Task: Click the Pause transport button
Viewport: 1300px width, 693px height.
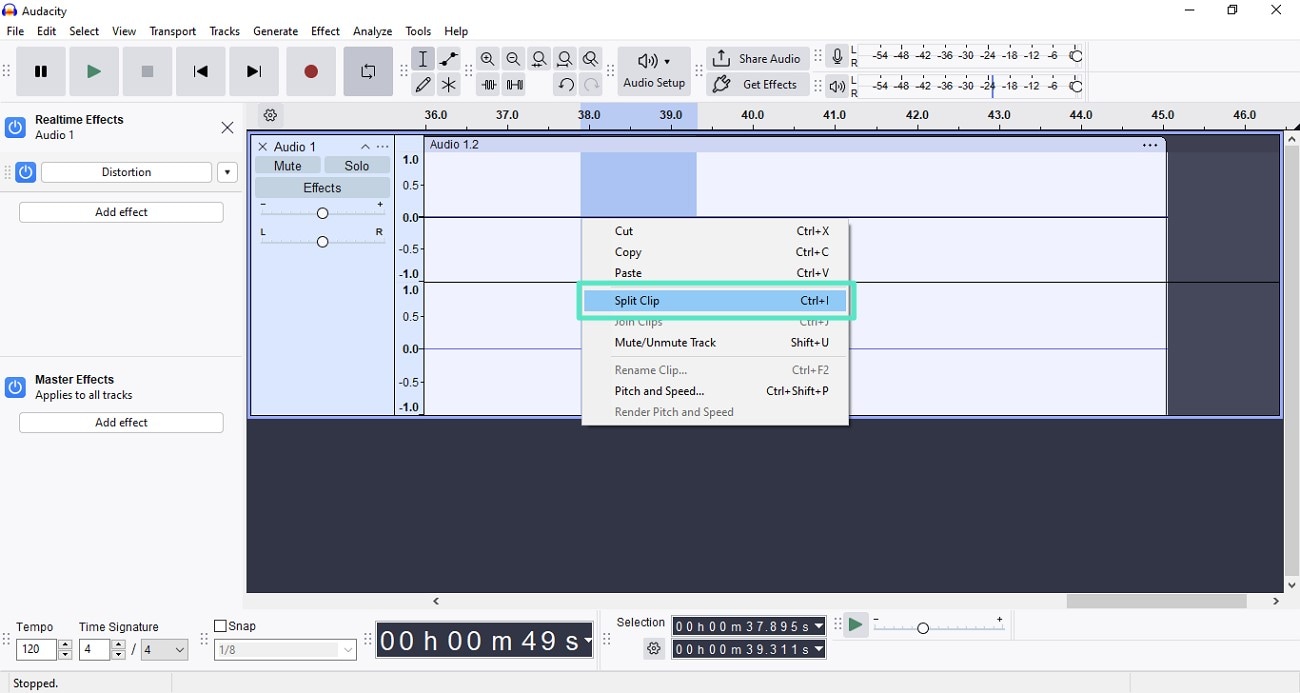Action: pos(41,71)
